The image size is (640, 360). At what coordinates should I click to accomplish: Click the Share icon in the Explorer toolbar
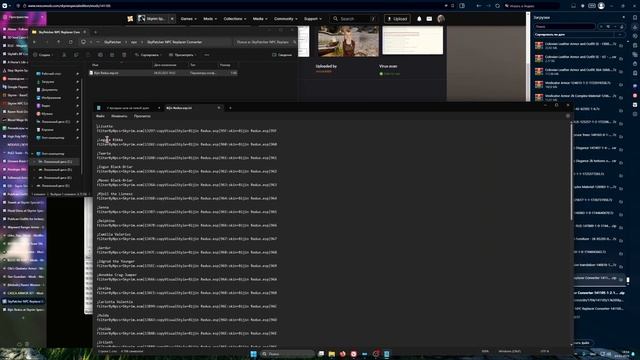112,55
